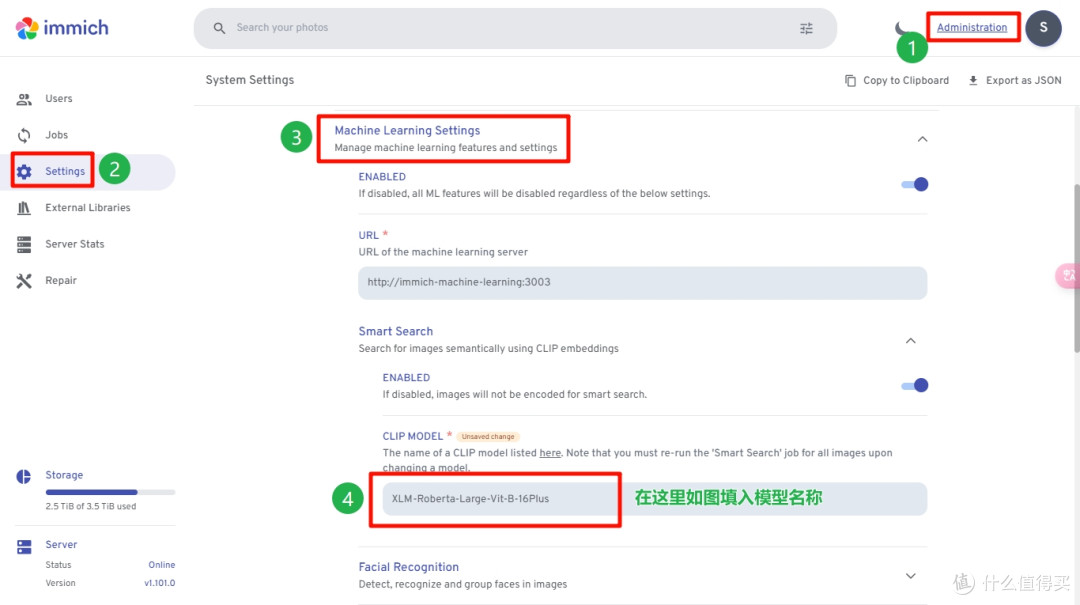Click the Server icon in sidebar
Screen dimensions: 1080x605
coord(24,546)
